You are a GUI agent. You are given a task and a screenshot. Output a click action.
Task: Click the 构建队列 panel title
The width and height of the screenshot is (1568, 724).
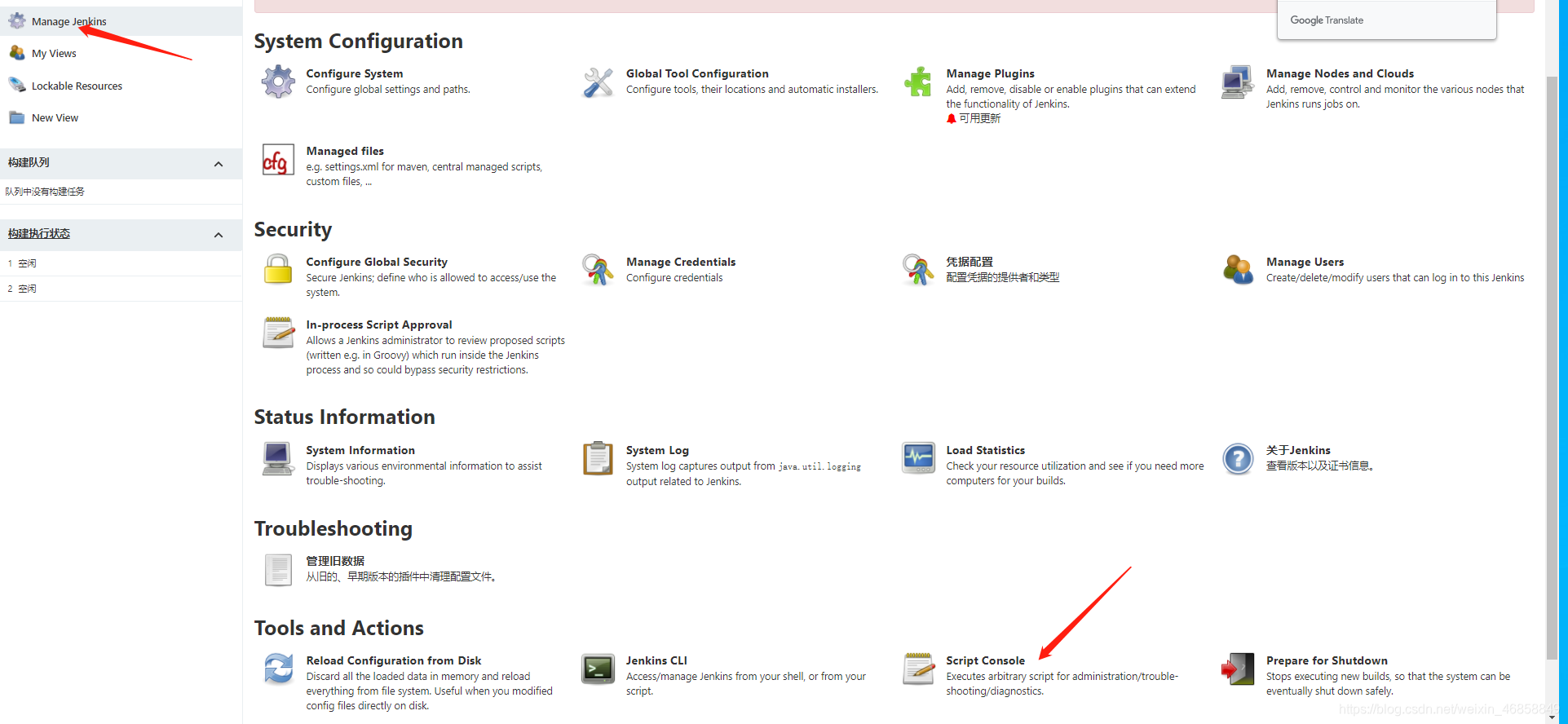(29, 162)
